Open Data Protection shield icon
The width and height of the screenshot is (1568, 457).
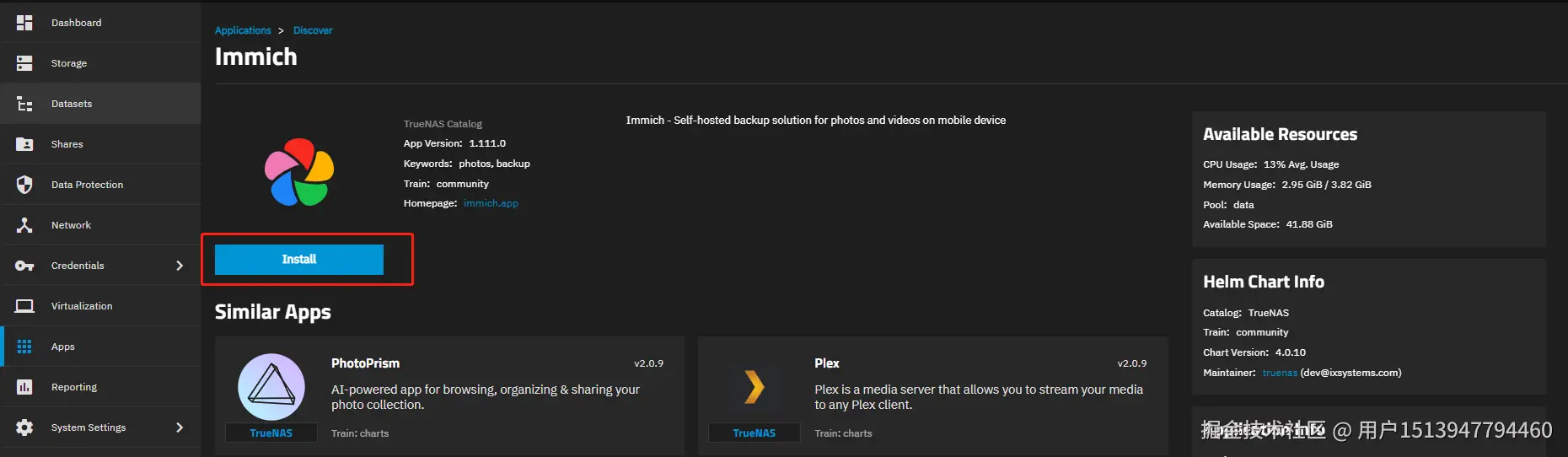pos(24,185)
